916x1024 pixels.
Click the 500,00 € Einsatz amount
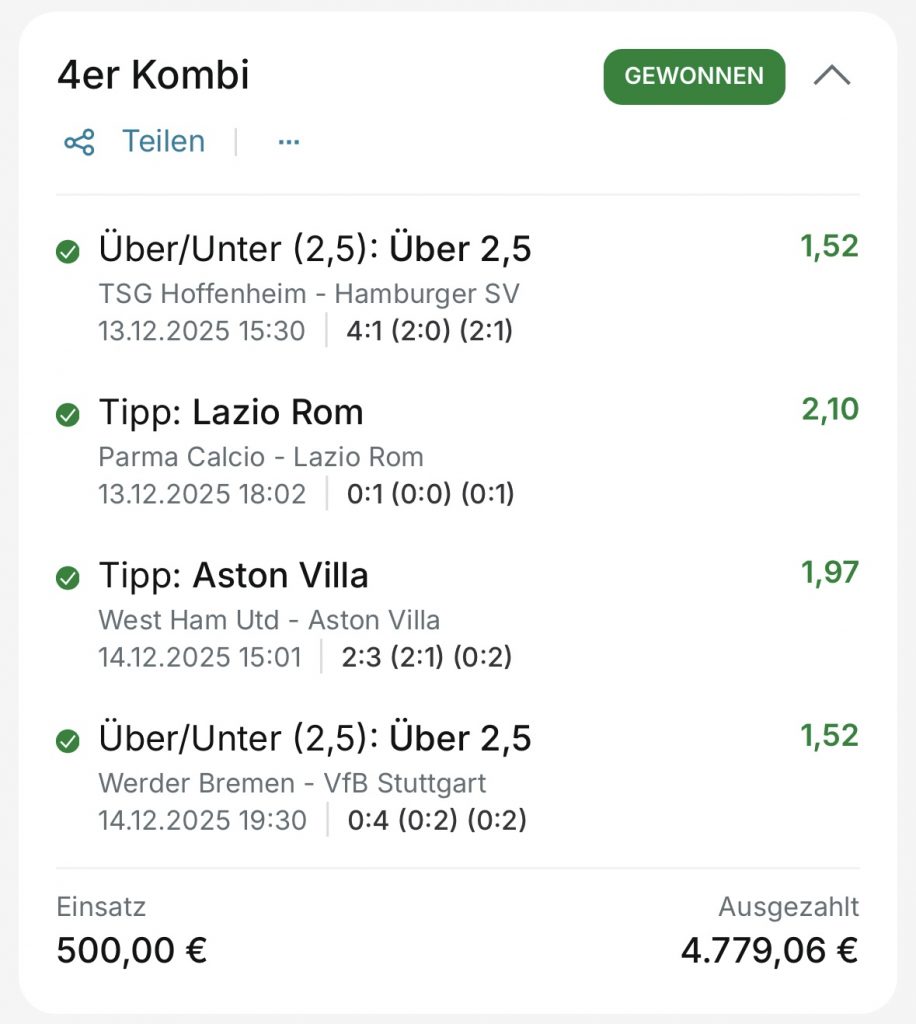coord(131,950)
